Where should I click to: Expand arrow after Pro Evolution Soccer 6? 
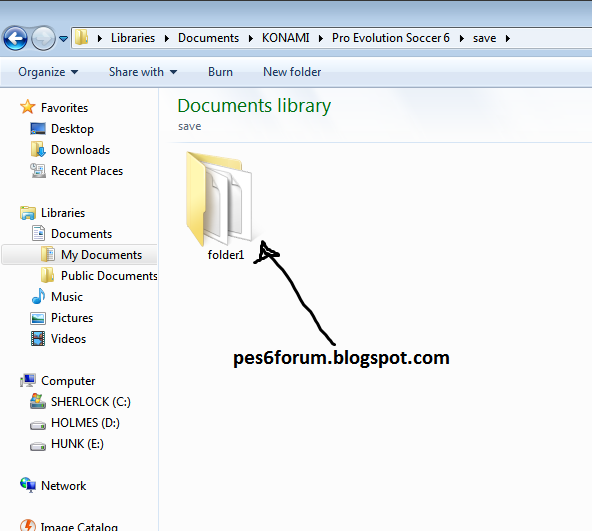click(461, 38)
